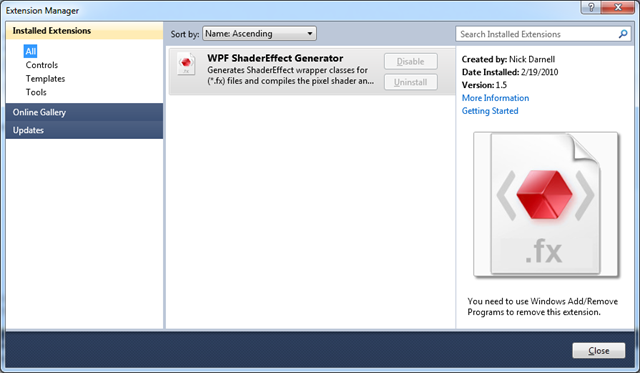Click the help question mark button
Viewport: 640px width, 373px height.
click(591, 7)
